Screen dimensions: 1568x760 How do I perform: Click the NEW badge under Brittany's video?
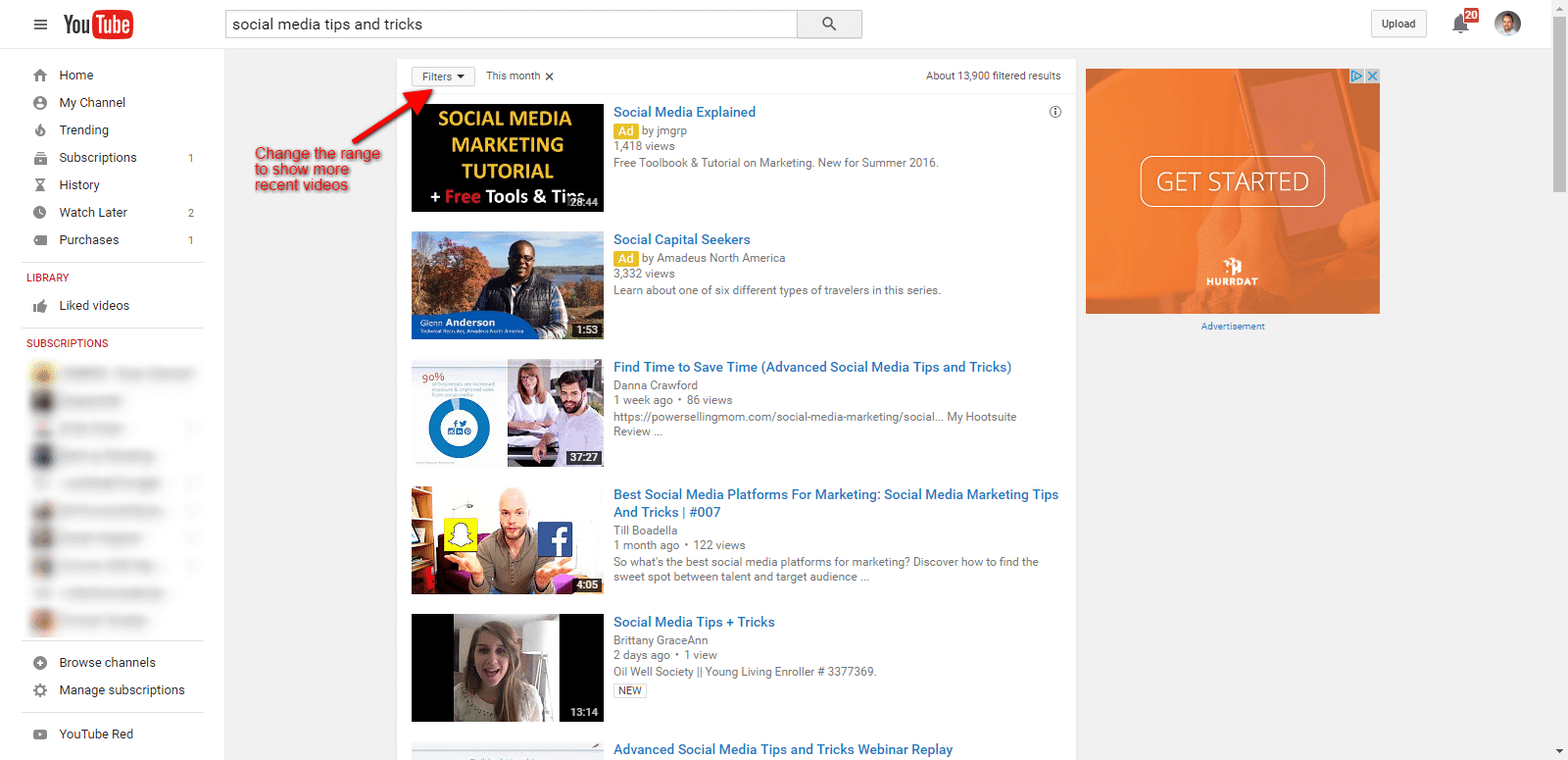pyautogui.click(x=630, y=691)
